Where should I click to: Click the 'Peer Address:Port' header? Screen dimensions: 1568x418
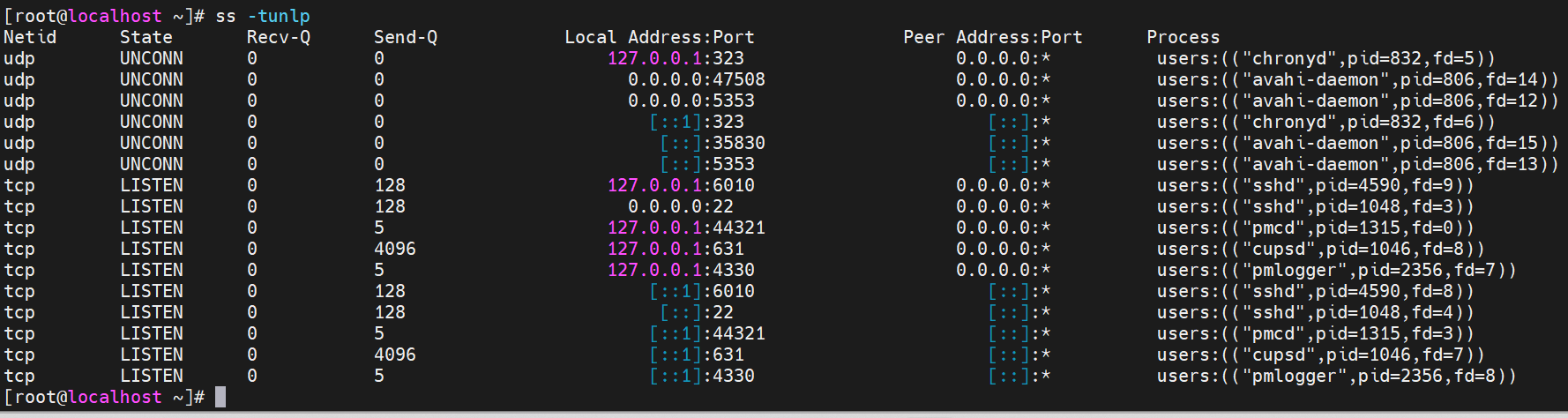(993, 37)
